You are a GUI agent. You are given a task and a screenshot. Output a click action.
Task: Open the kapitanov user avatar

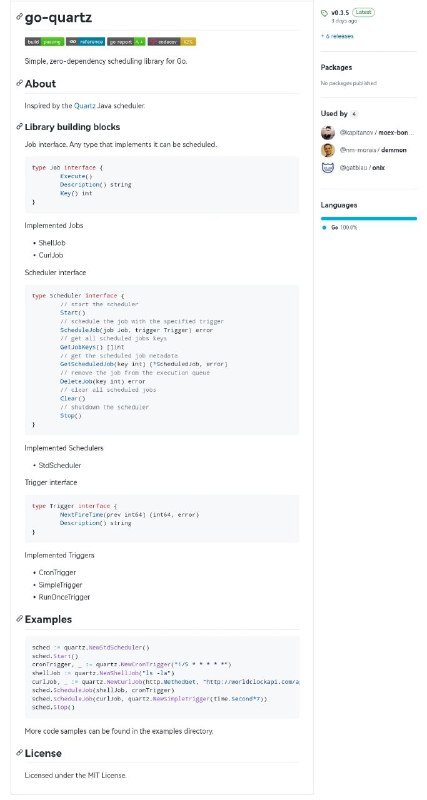pyautogui.click(x=328, y=133)
